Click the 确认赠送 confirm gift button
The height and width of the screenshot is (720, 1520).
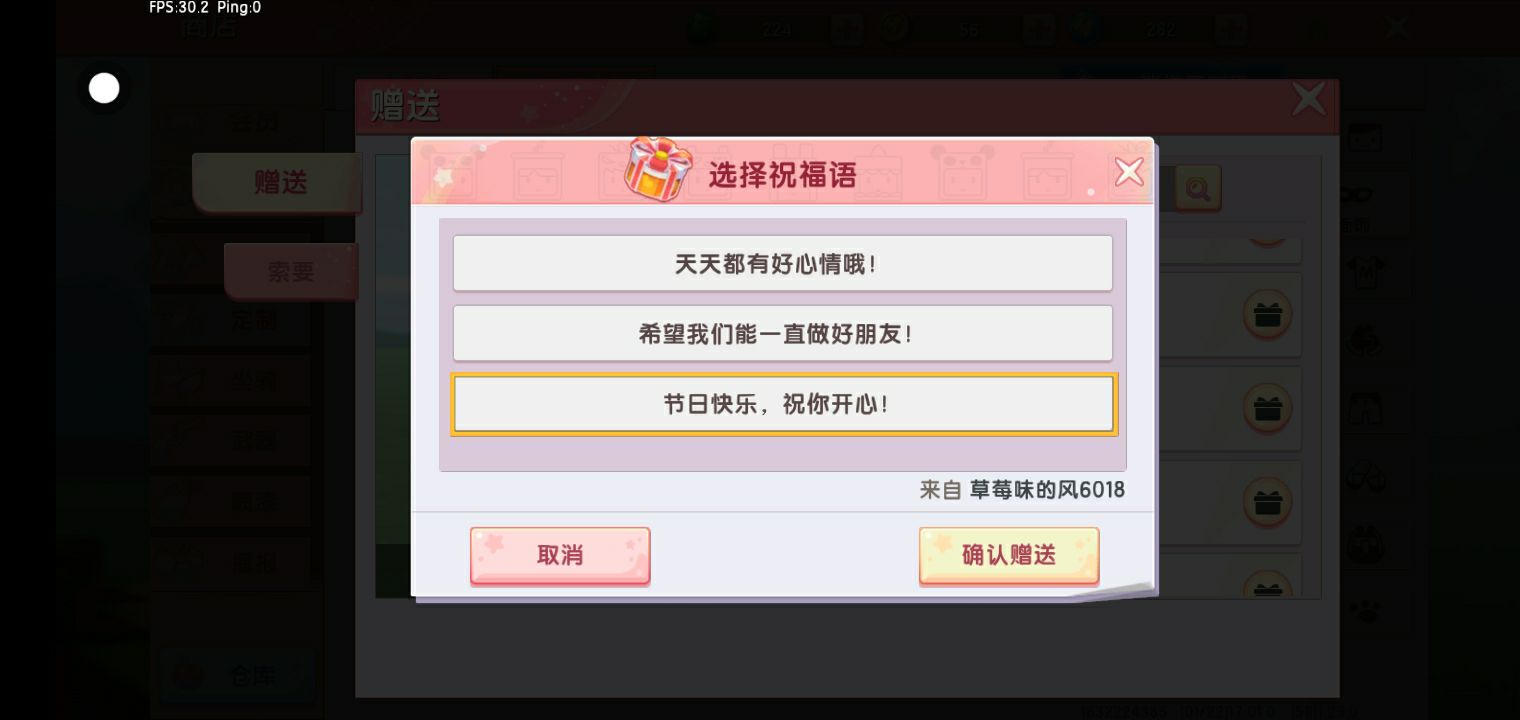click(x=1009, y=555)
